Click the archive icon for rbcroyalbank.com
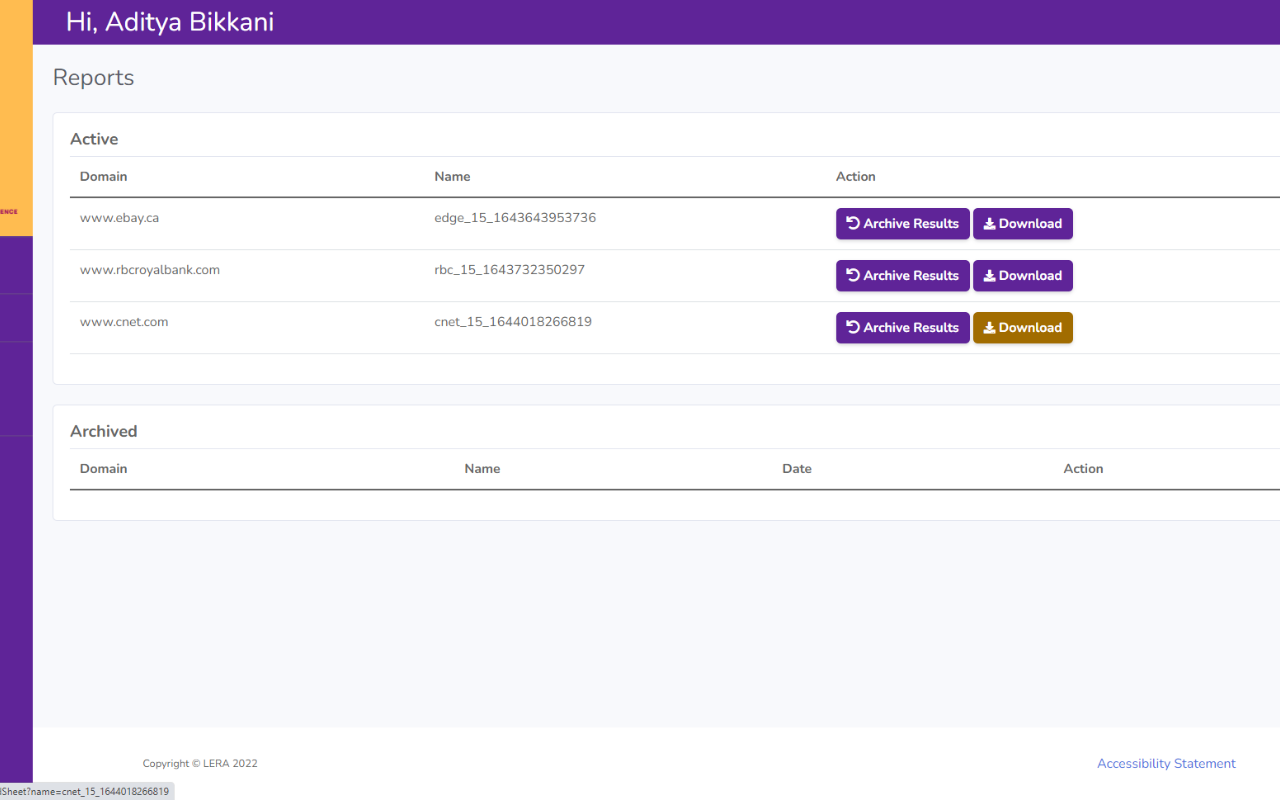This screenshot has height=800, width=1280. [x=853, y=275]
